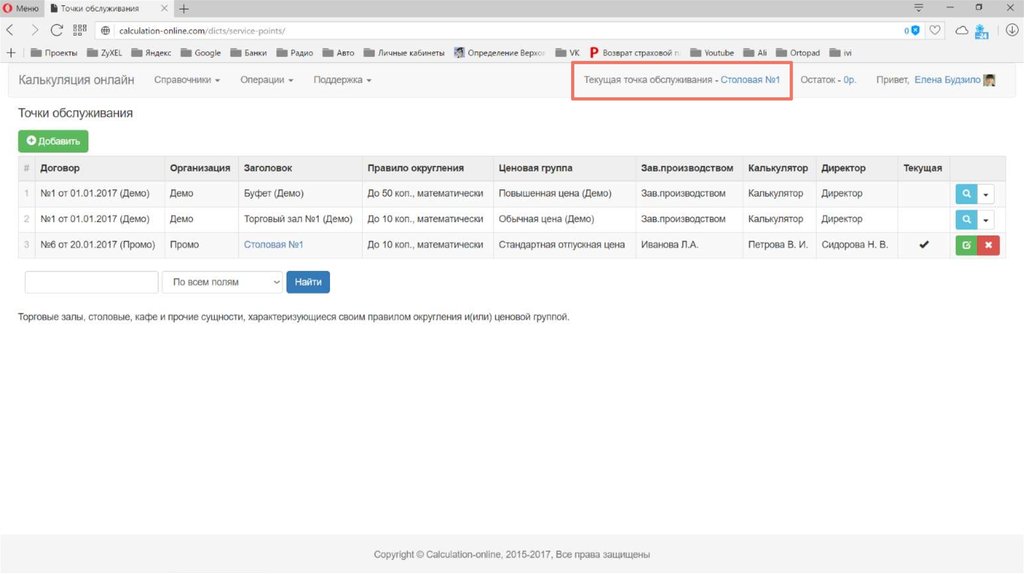Image resolution: width=1024 pixels, height=574 pixels.
Task: Open the Столовая №1 link in table
Action: [273, 245]
